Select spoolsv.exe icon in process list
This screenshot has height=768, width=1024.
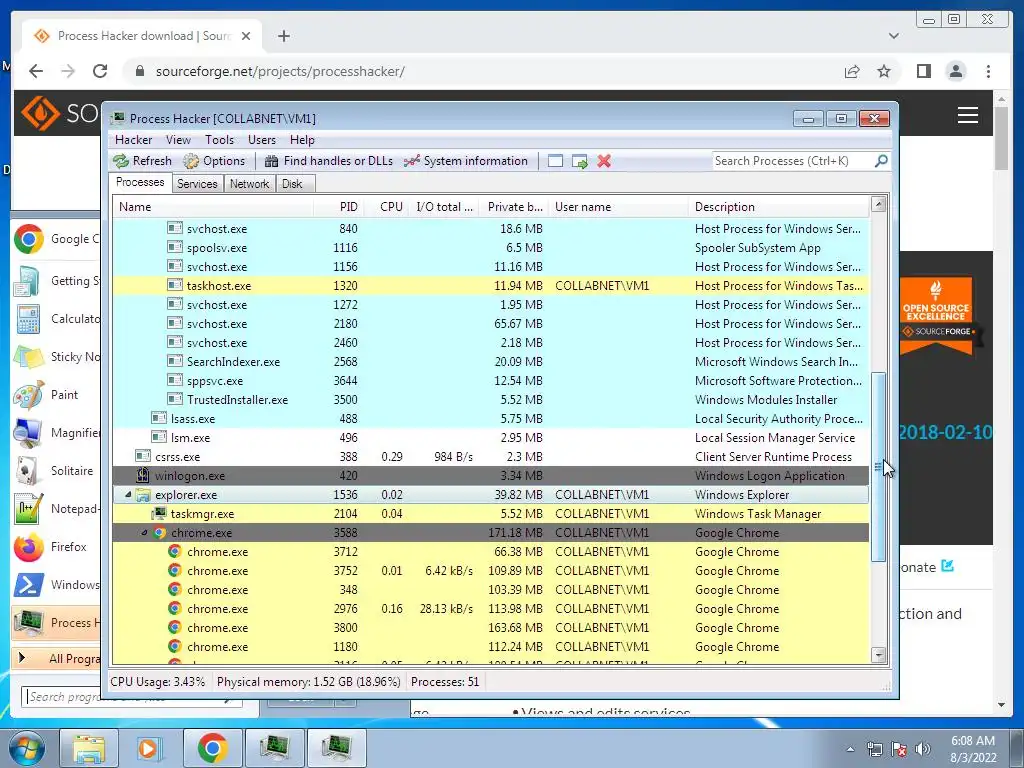(174, 248)
